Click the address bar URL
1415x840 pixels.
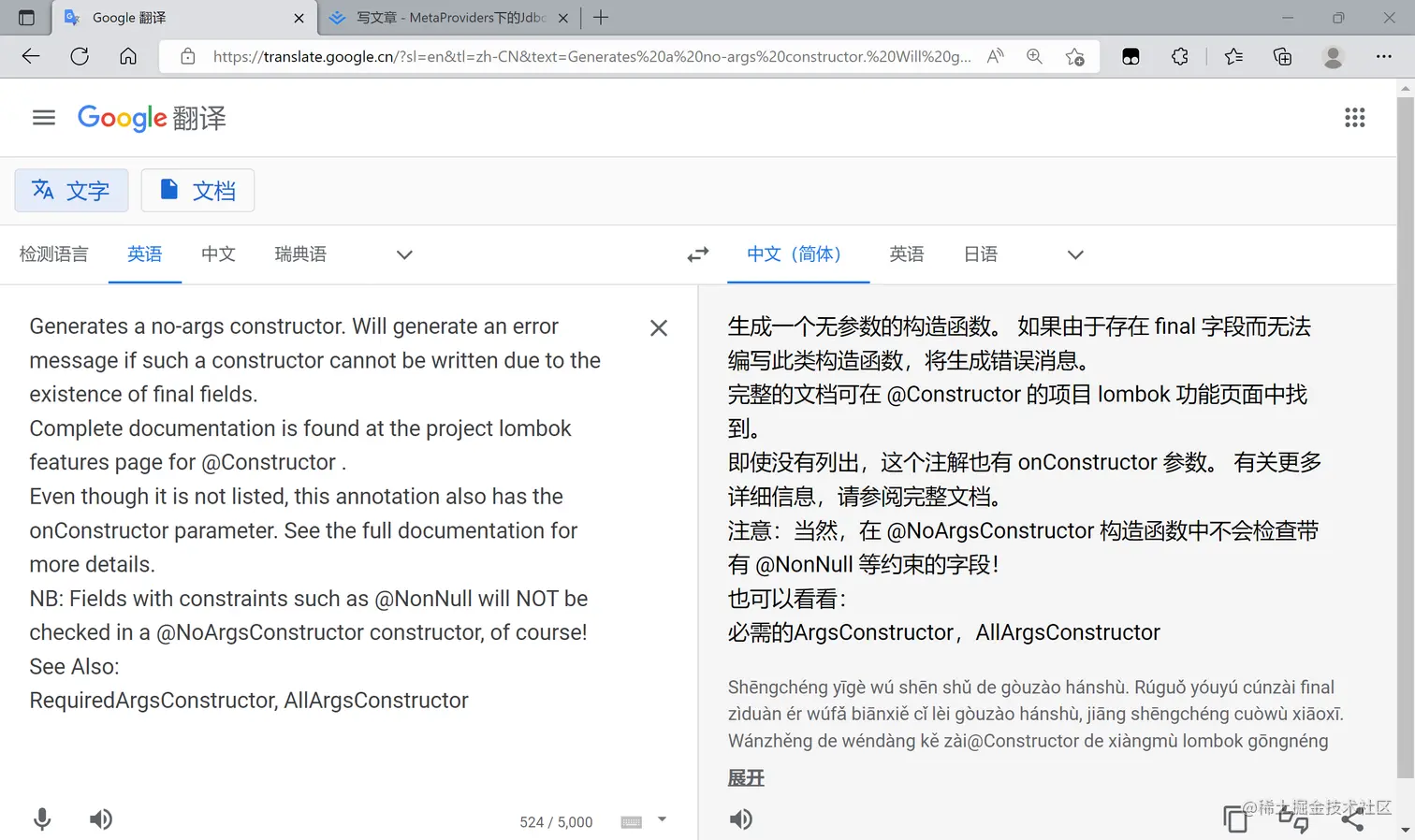[x=591, y=56]
